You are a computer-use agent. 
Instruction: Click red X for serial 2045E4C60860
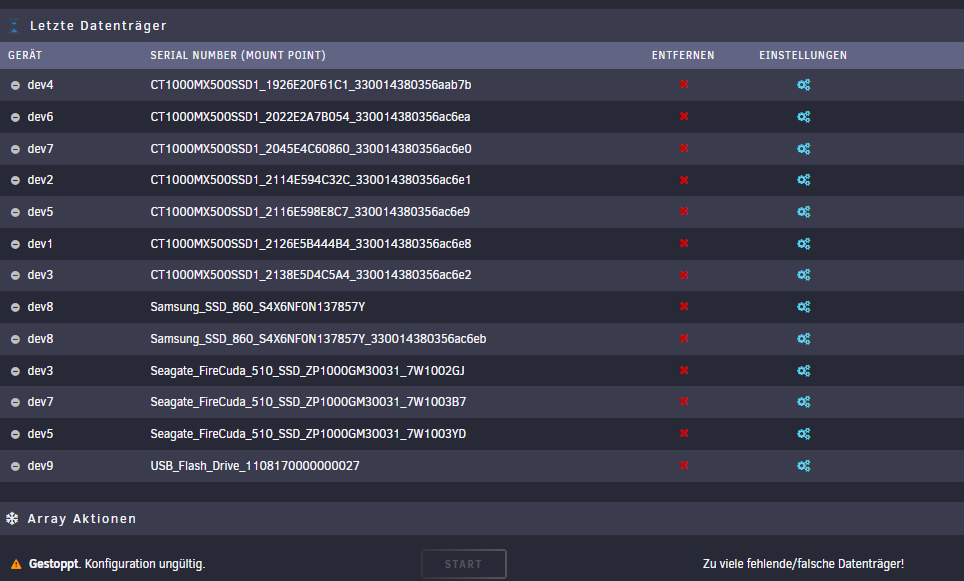point(684,149)
